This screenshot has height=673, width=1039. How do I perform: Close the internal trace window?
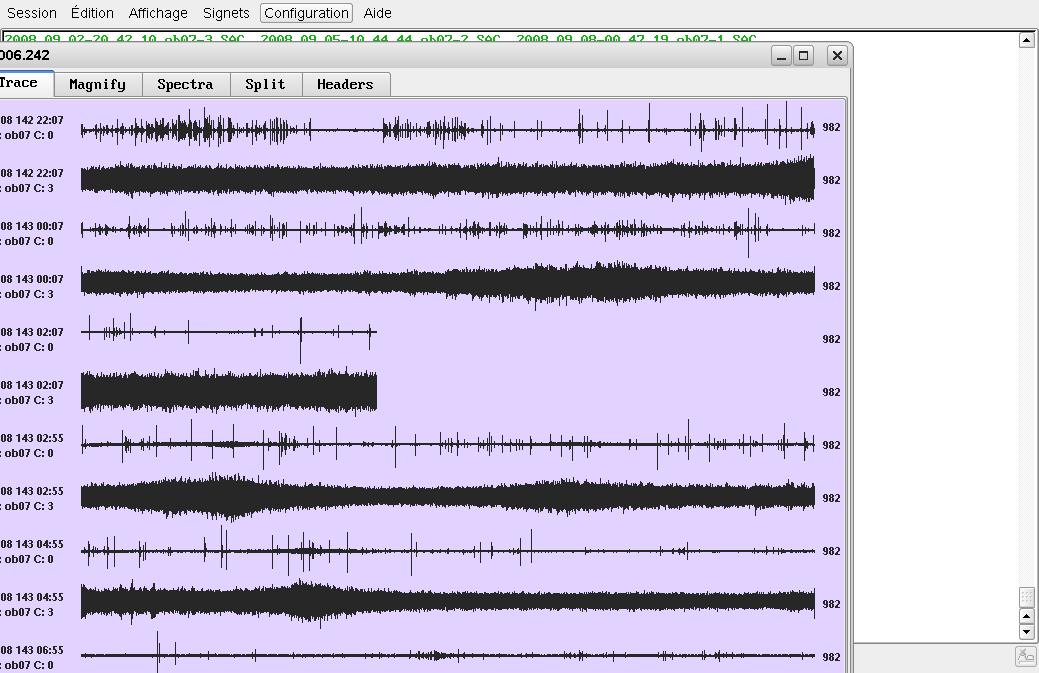click(x=837, y=56)
